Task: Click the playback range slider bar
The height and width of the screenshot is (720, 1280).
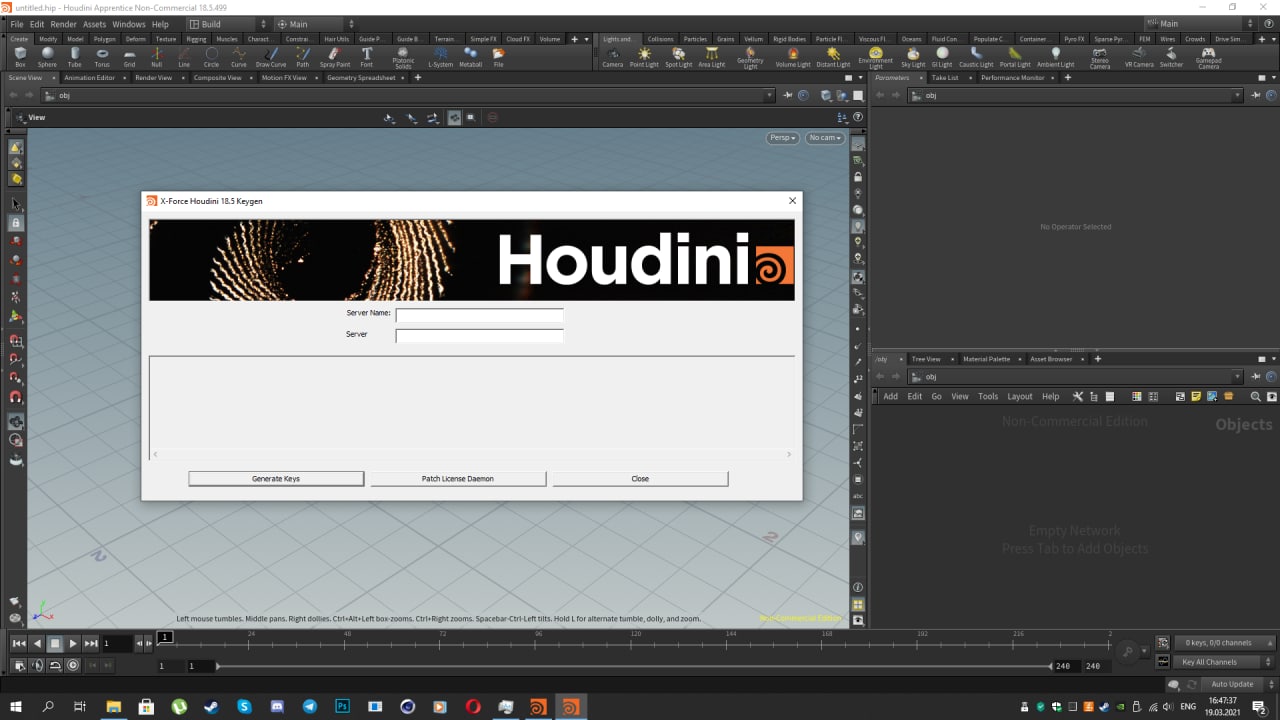Action: point(633,666)
